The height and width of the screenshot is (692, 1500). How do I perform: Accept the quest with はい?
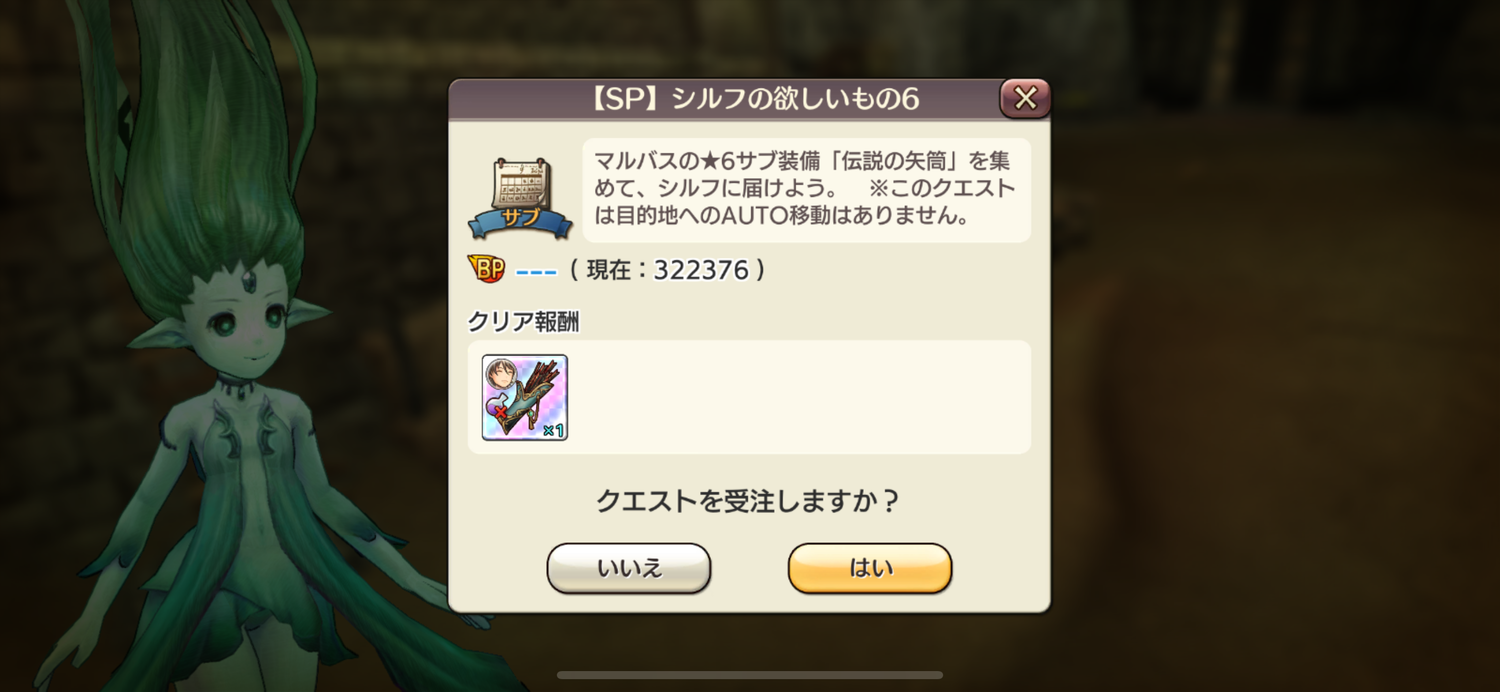(x=870, y=568)
